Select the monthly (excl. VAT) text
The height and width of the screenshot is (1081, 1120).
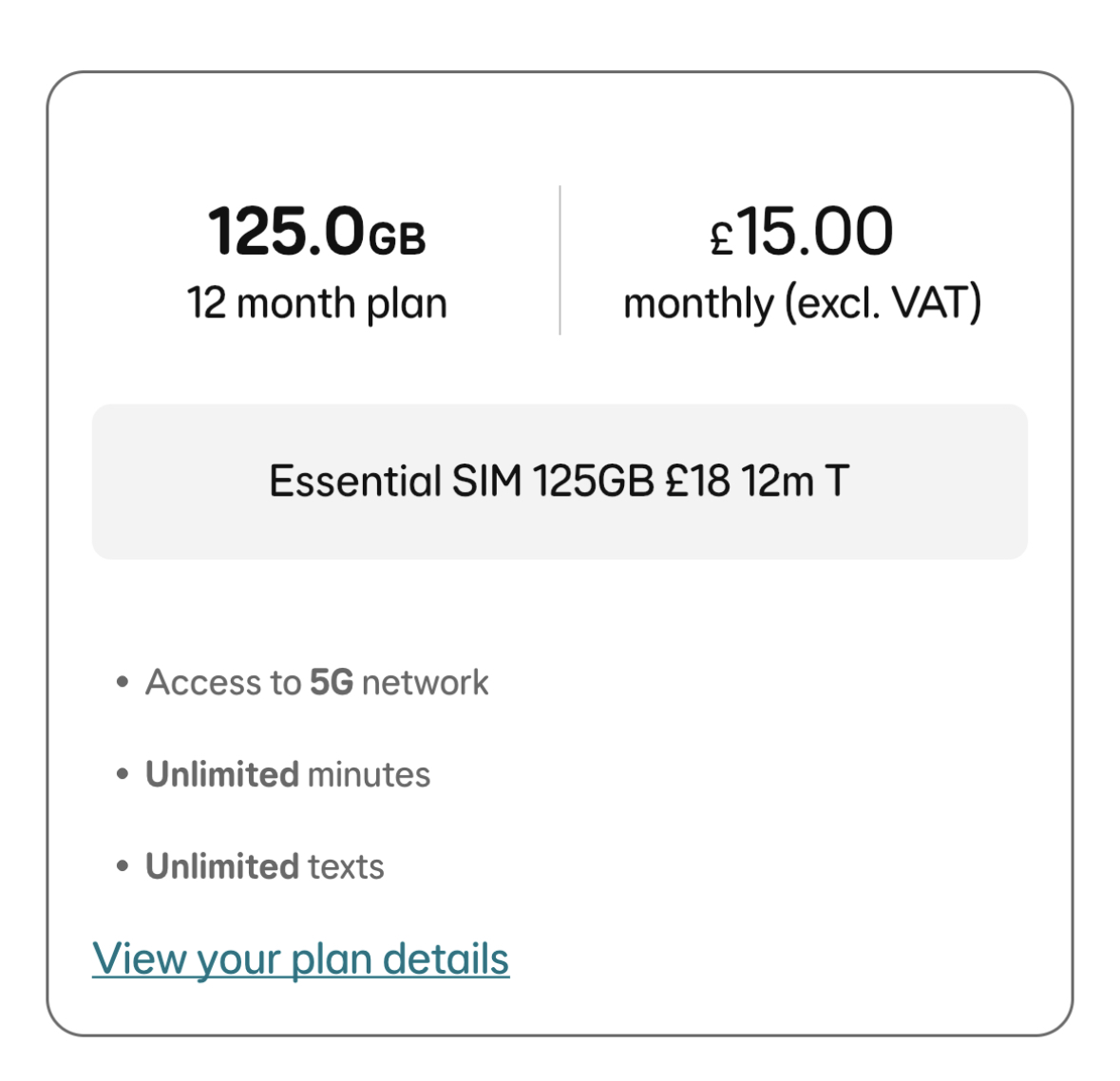pyautogui.click(x=802, y=304)
